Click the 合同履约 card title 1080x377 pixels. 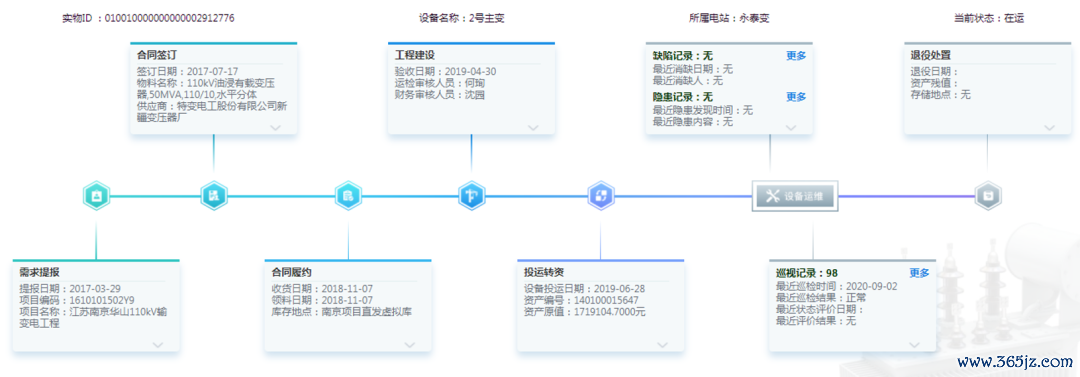tap(292, 273)
